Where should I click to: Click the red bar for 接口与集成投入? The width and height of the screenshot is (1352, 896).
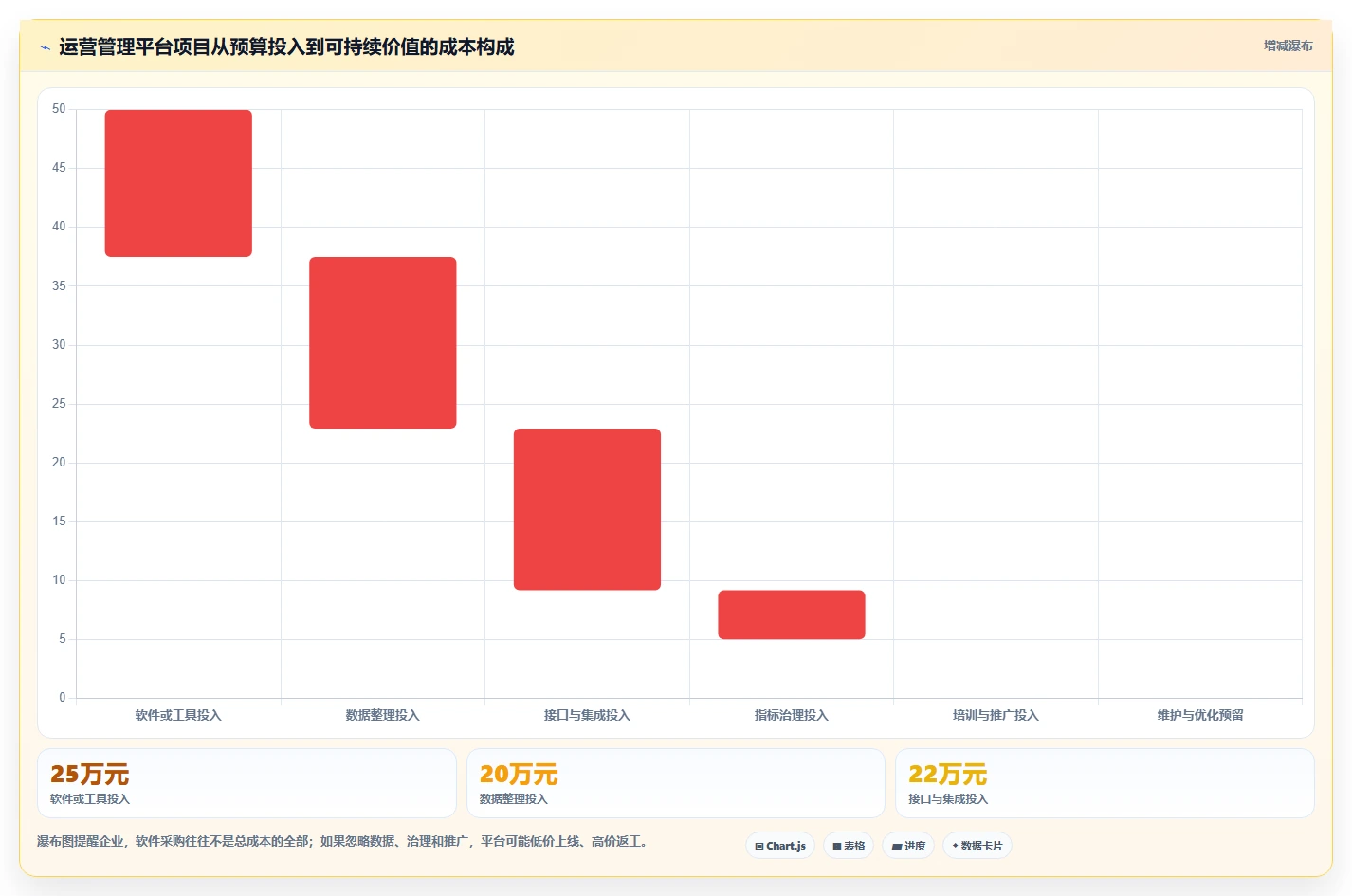pyautogui.click(x=587, y=509)
